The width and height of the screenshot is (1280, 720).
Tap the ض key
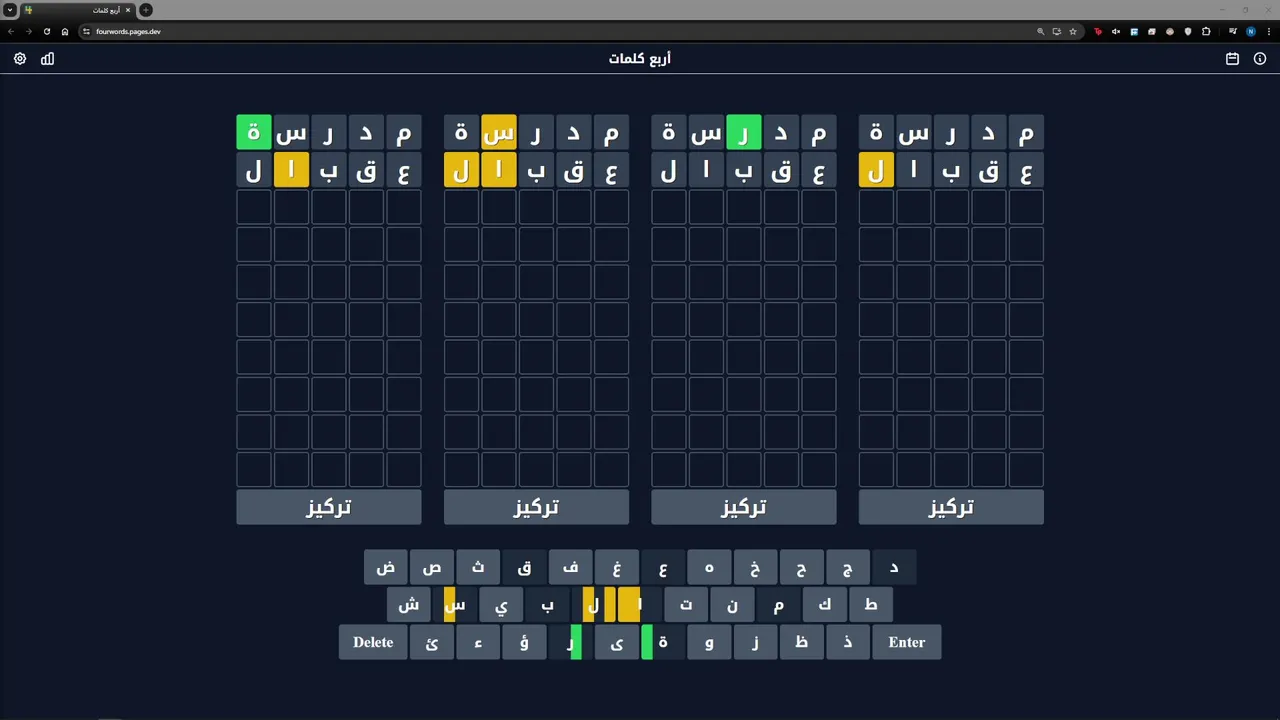click(386, 567)
